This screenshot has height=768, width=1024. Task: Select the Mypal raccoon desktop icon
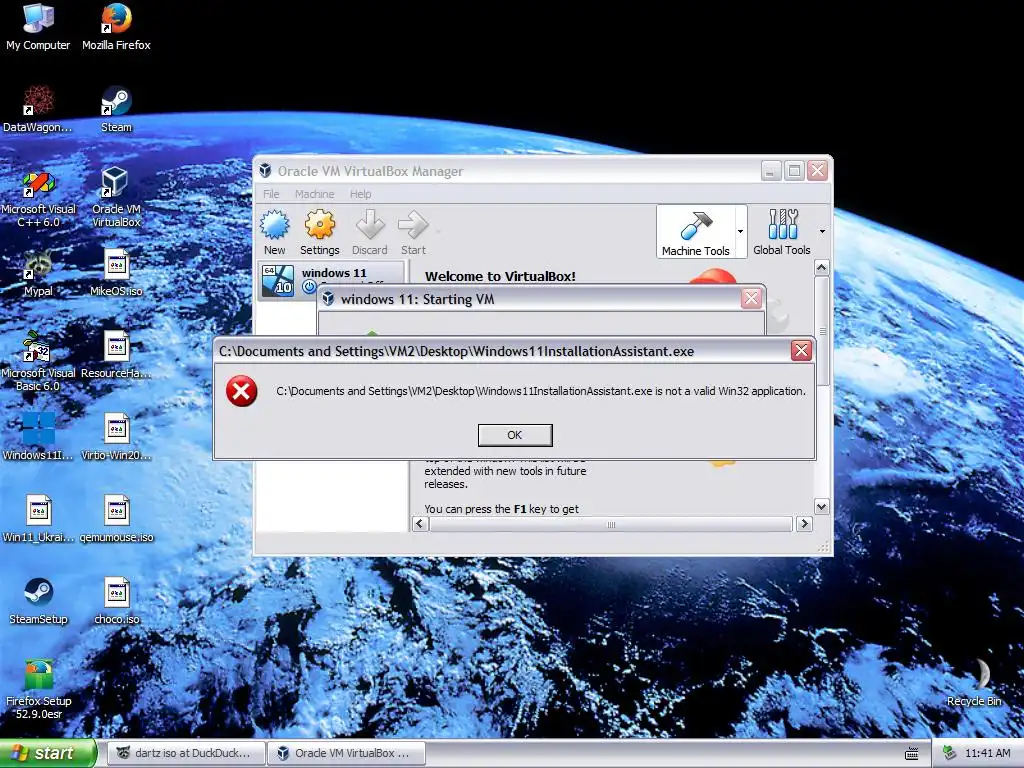tap(38, 273)
